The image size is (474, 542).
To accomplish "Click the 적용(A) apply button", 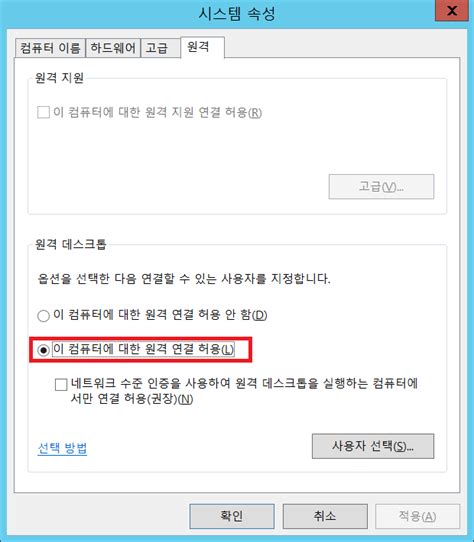I will pos(417,516).
